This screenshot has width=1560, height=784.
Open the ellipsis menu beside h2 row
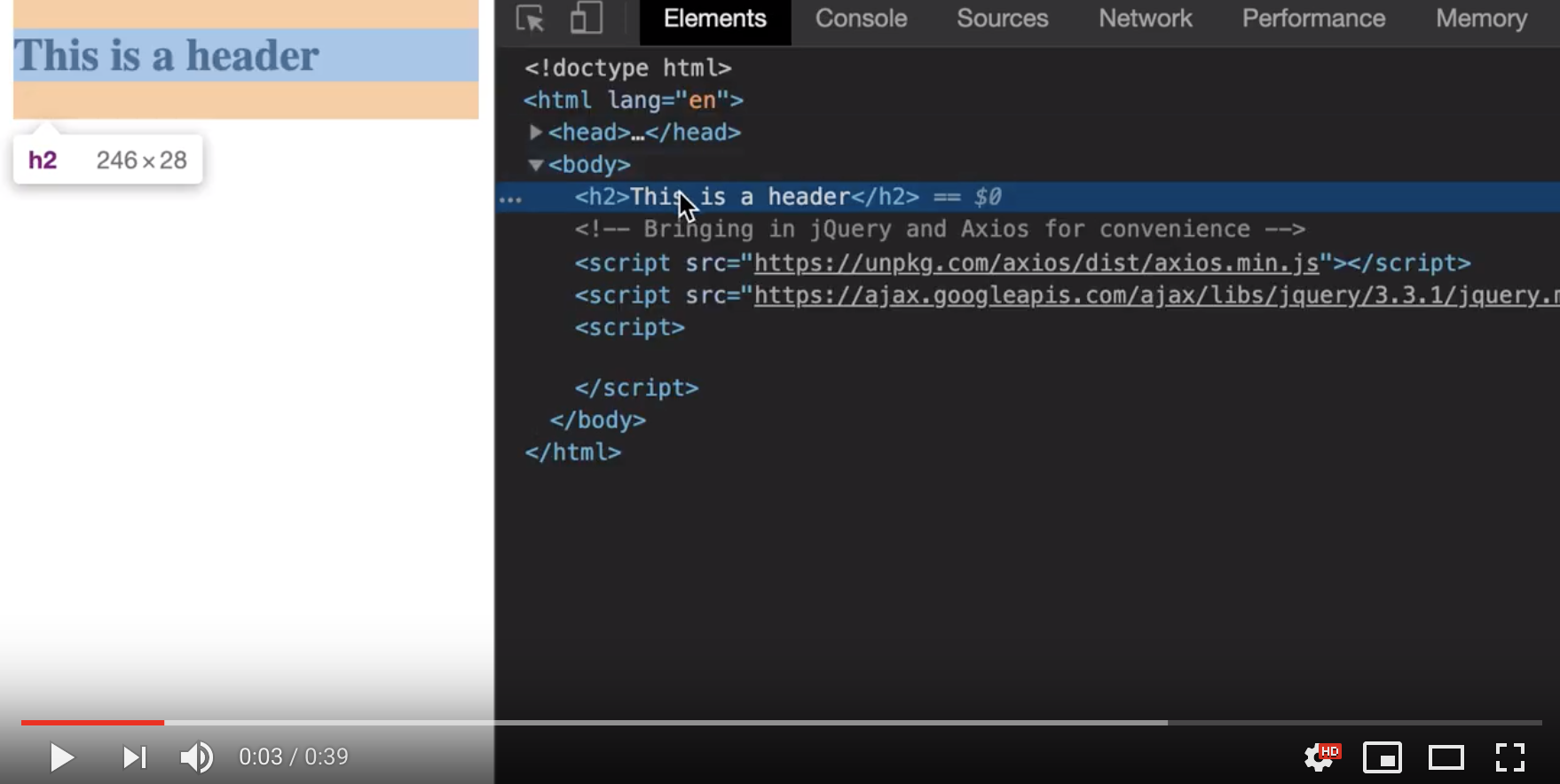[510, 200]
